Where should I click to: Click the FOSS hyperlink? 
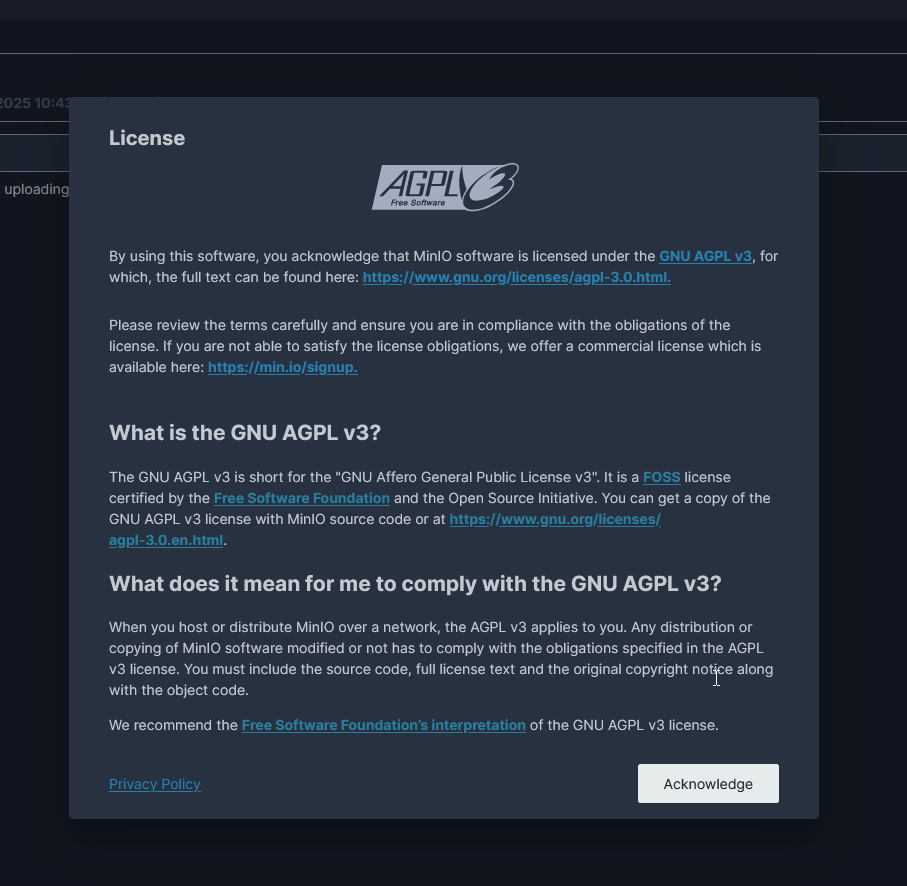tap(661, 477)
